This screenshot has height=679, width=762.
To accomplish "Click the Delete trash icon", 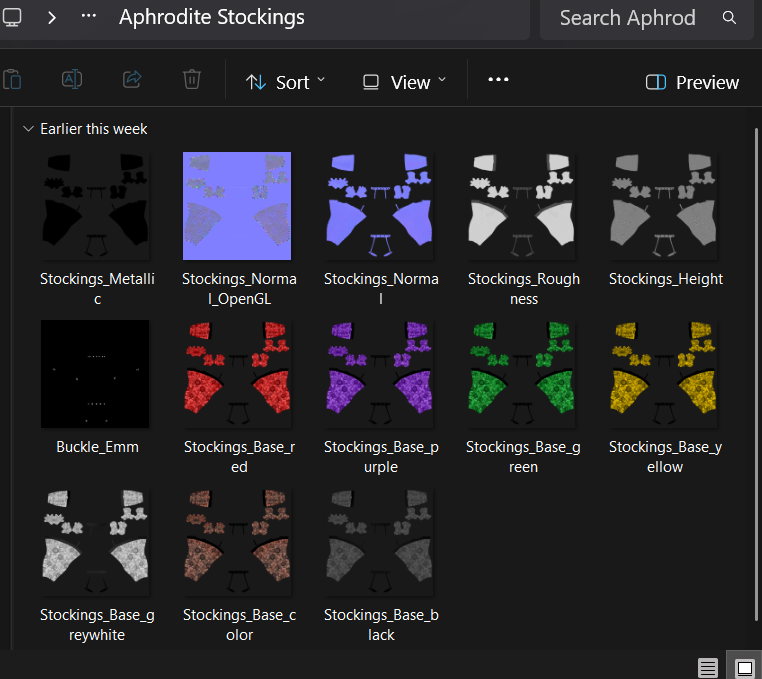I will (x=191, y=79).
